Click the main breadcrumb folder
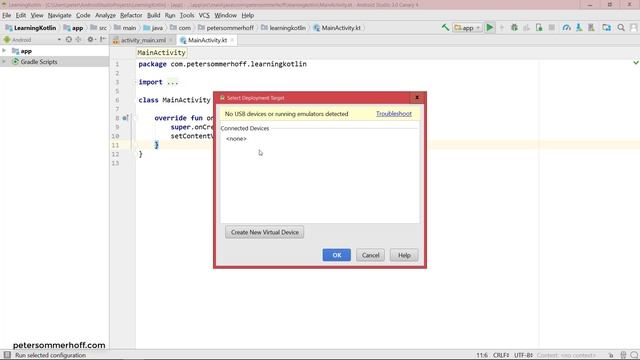 pyautogui.click(x=125, y=28)
